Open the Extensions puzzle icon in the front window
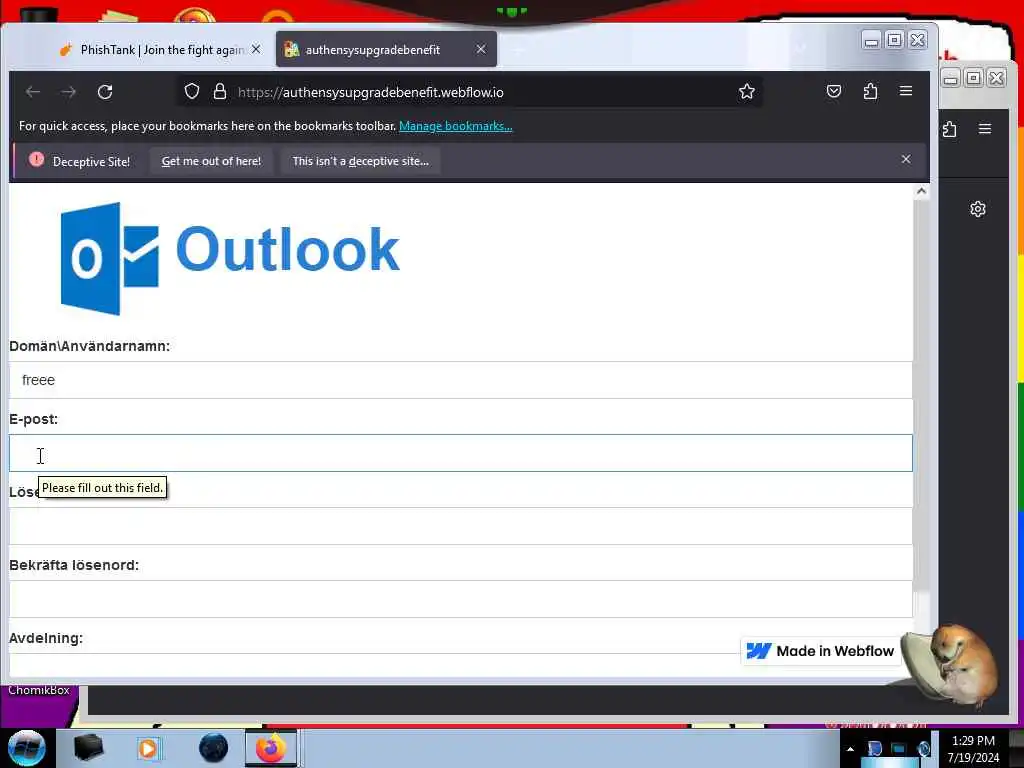1024x768 pixels. pos(870,91)
